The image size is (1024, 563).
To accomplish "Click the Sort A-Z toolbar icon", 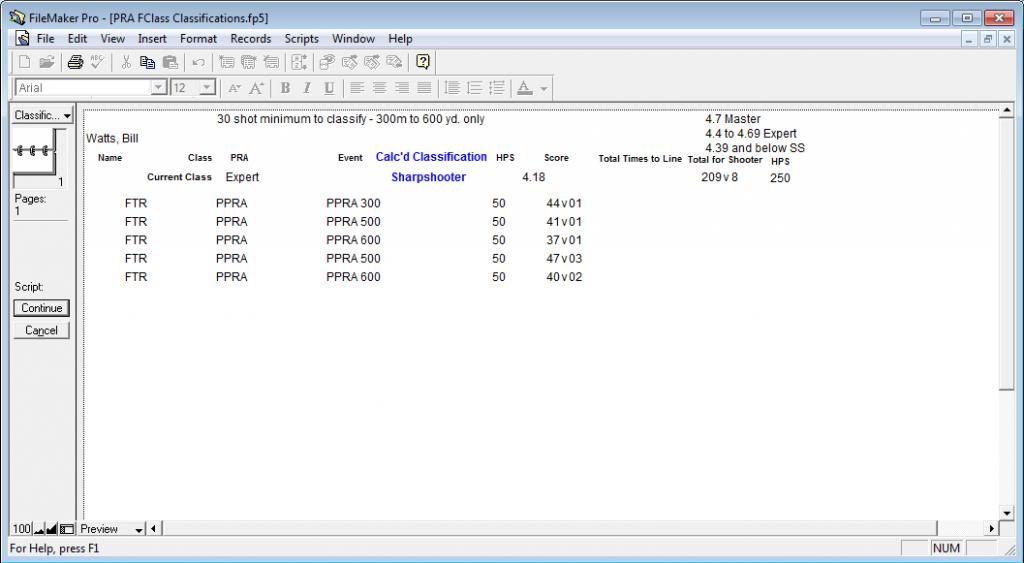I will point(299,62).
